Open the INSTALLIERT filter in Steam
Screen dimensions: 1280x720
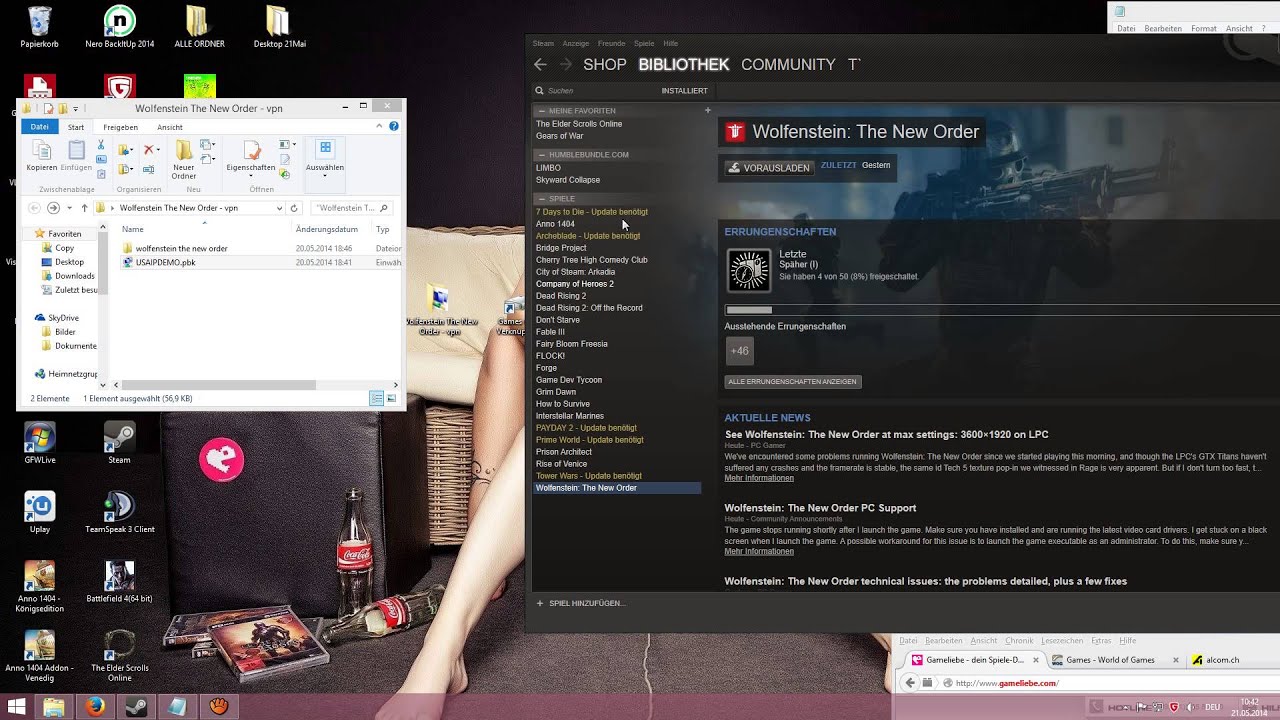684,91
